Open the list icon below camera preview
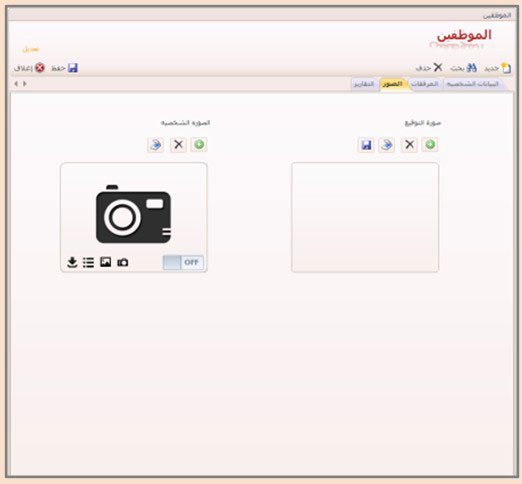 coord(88,262)
